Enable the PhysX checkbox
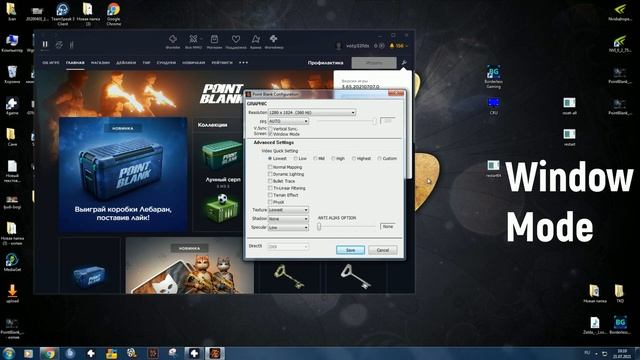 (270, 202)
